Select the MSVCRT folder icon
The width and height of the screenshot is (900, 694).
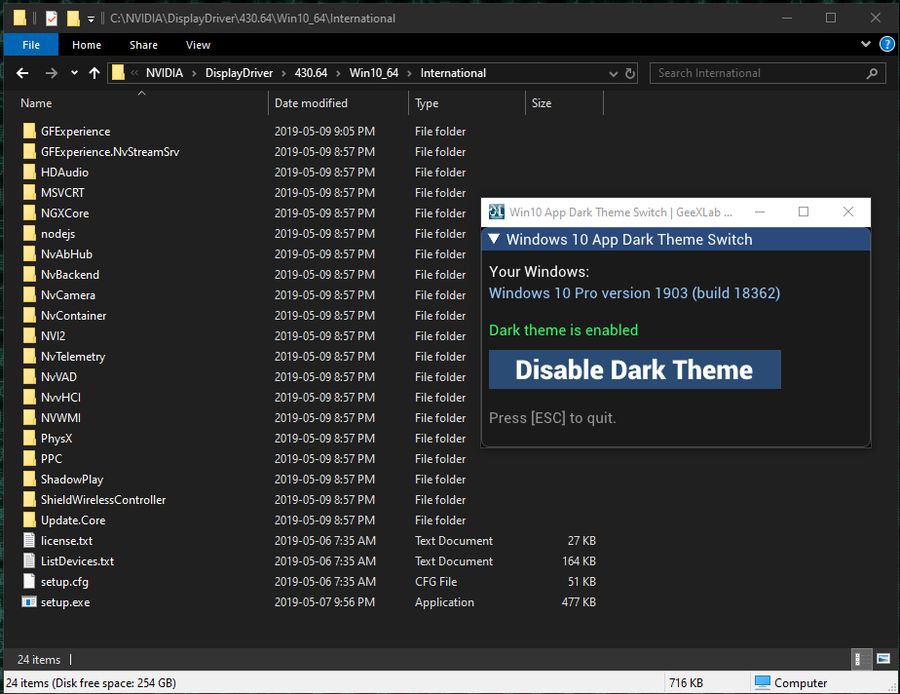pos(29,193)
